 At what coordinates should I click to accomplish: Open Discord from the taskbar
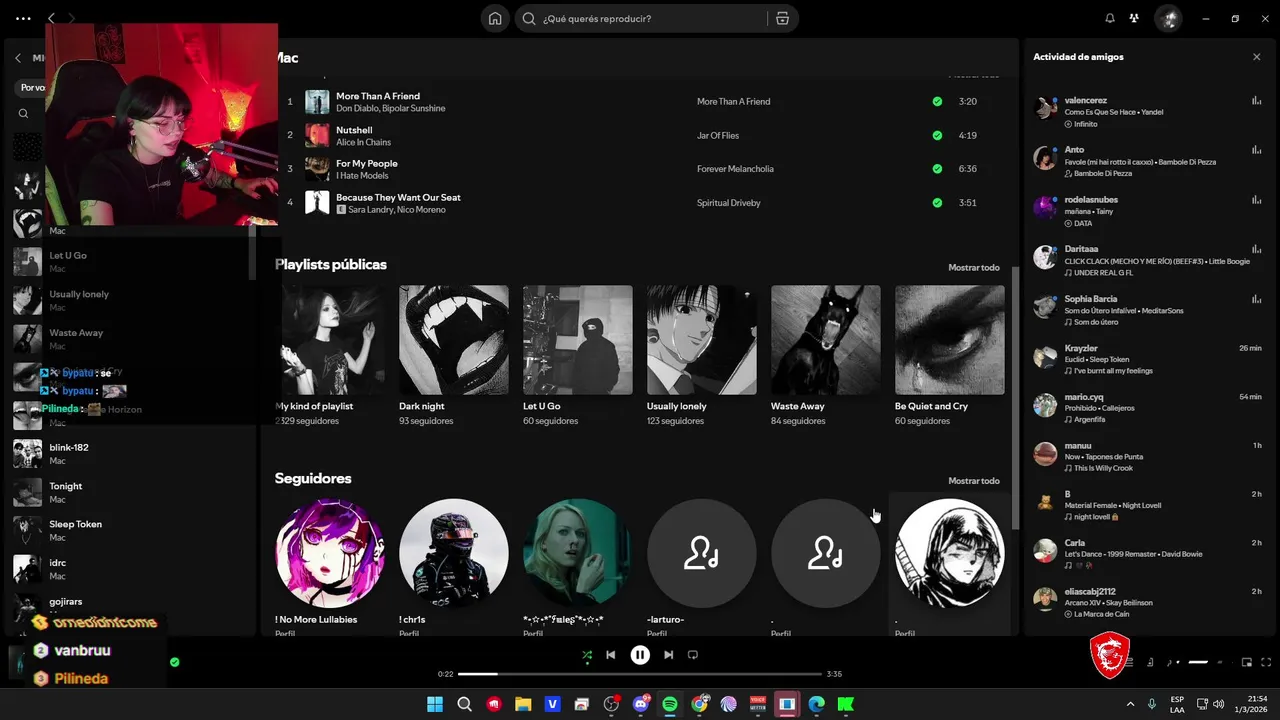(641, 704)
